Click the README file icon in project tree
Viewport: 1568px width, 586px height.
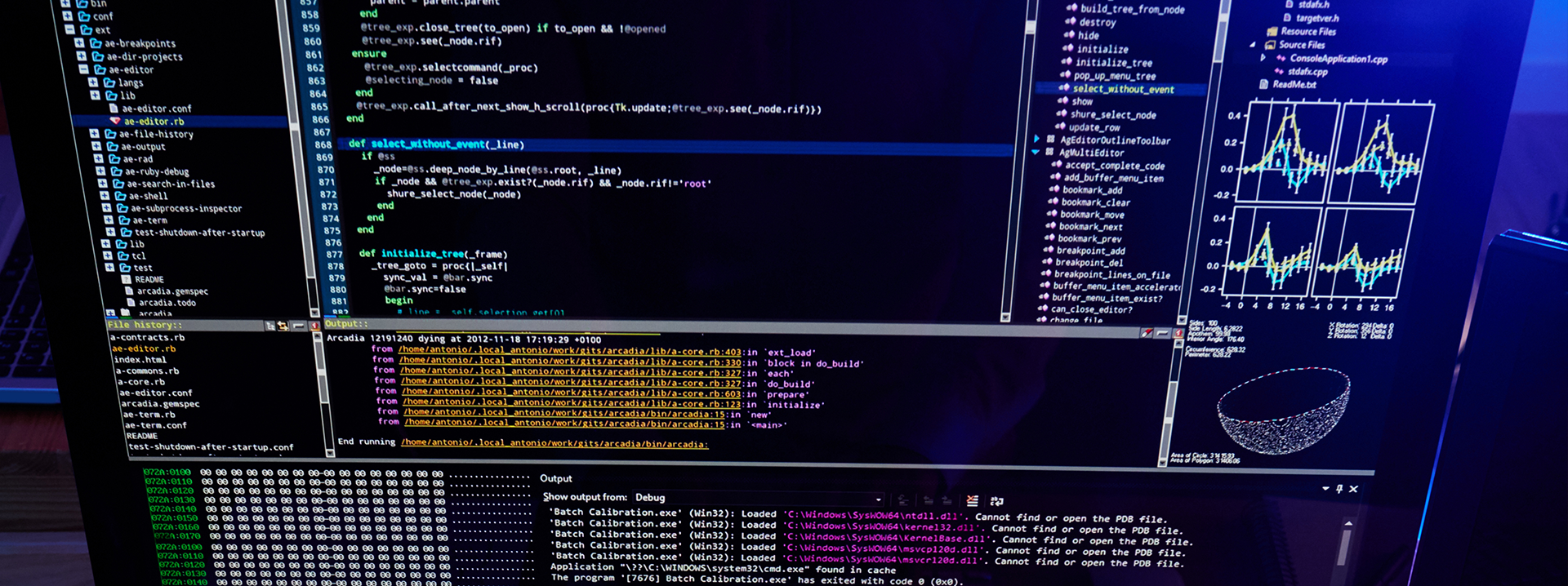point(127,279)
